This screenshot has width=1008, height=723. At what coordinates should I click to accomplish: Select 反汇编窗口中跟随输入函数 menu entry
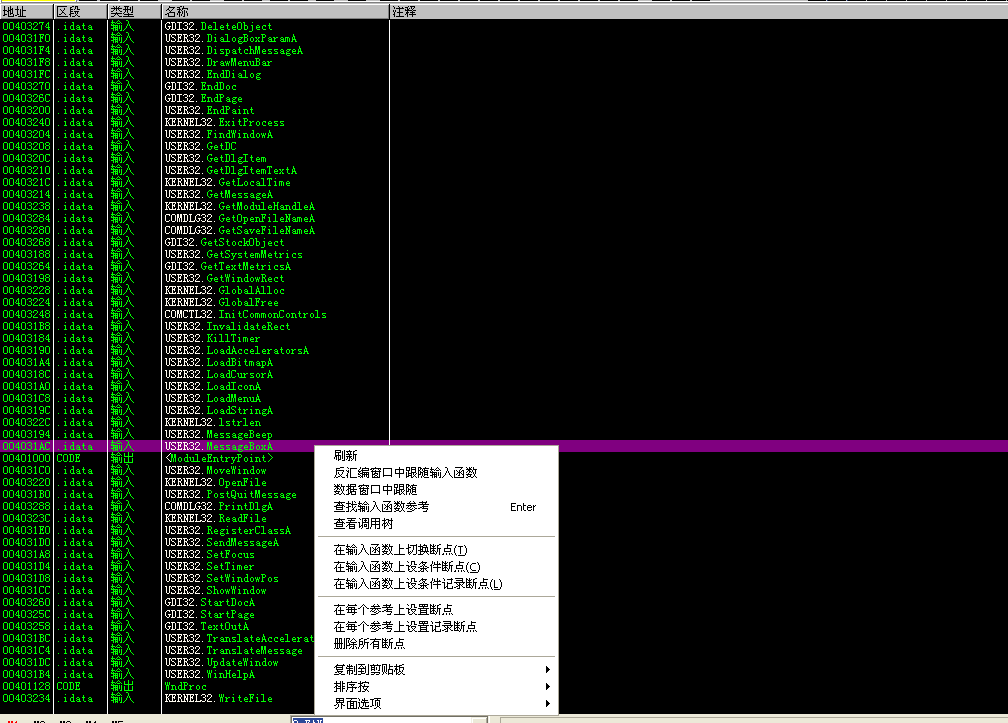(437, 473)
